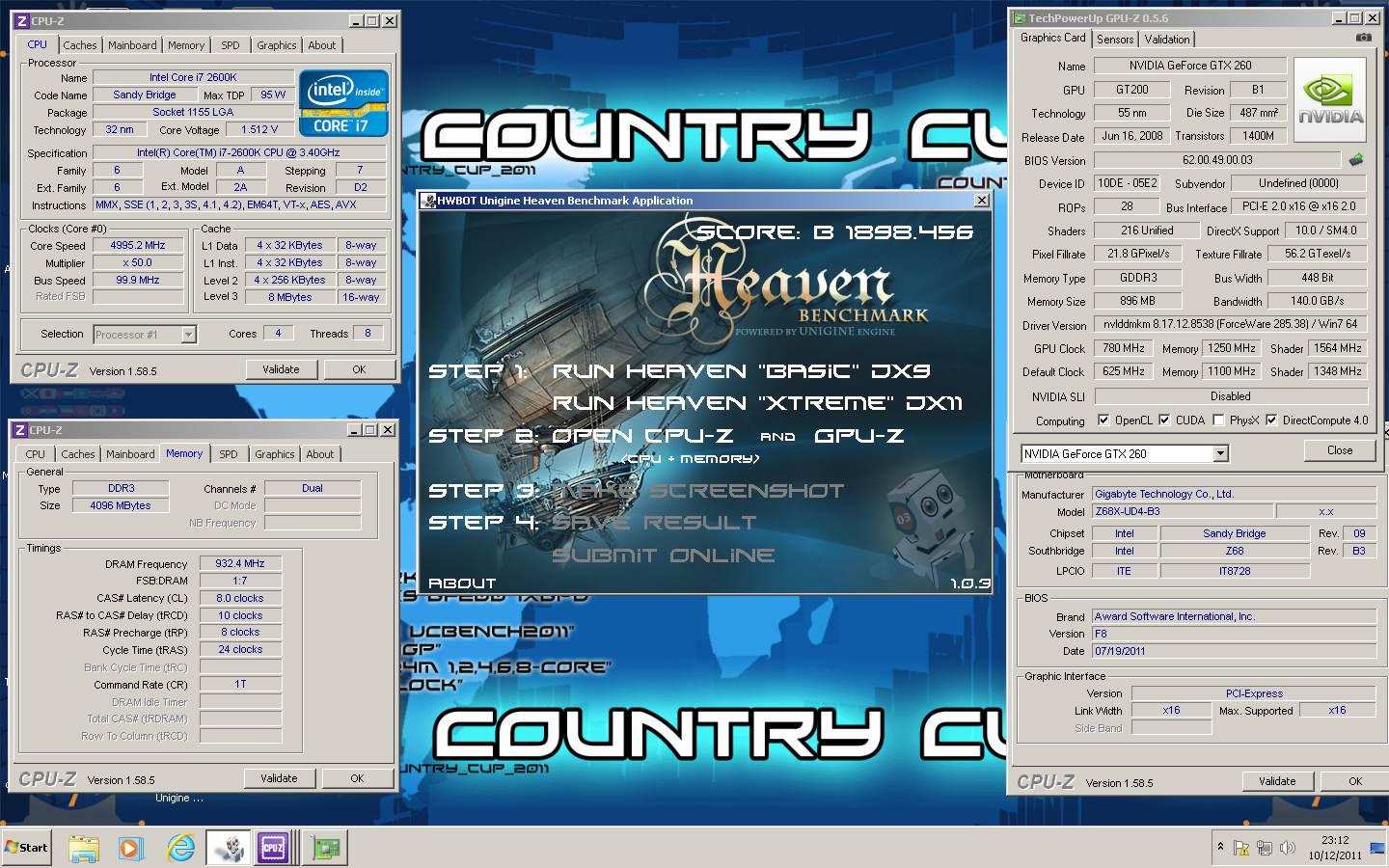Viewport: 1389px width, 868px height.
Task: Click the Multiplier value x 50.0
Action: pyautogui.click(x=138, y=262)
